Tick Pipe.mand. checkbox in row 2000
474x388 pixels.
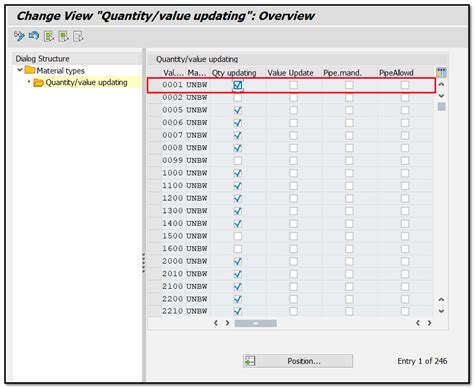tap(349, 261)
